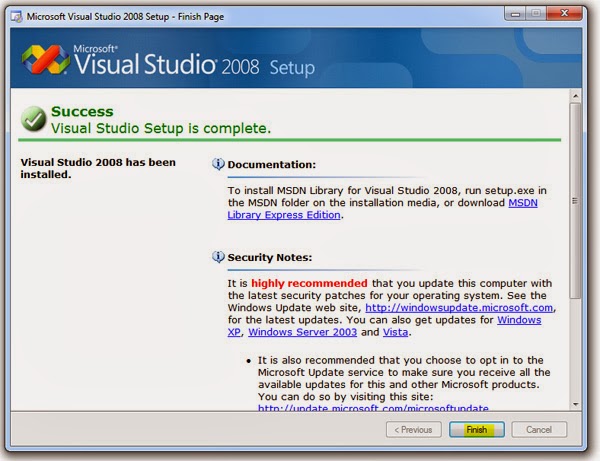Click the 'highly recommended' red text
The image size is (600, 461).
click(309, 283)
